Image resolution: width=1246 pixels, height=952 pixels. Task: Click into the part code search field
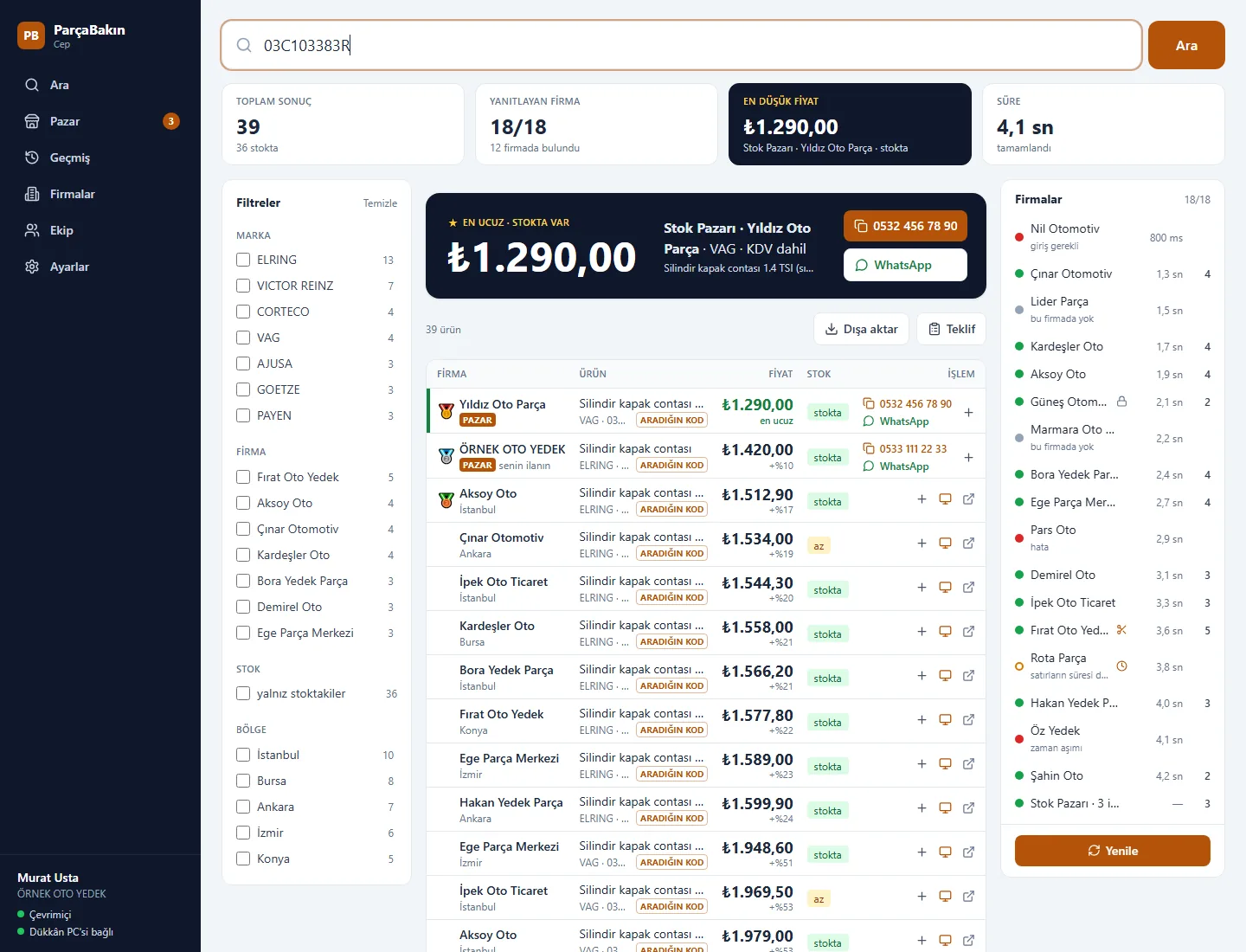(x=682, y=45)
